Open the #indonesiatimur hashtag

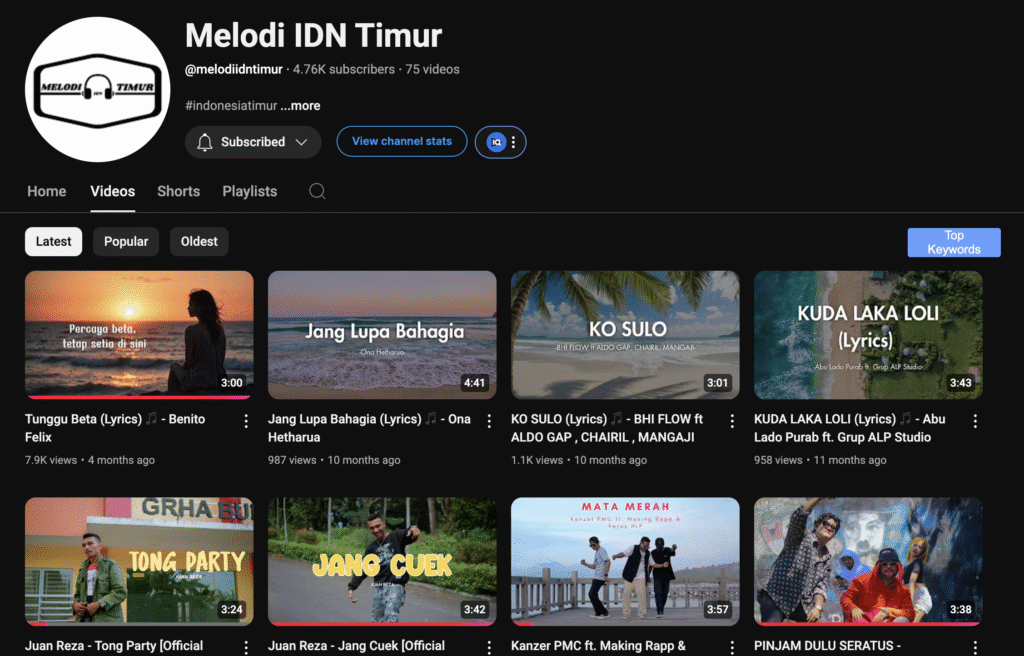pyautogui.click(x=231, y=106)
